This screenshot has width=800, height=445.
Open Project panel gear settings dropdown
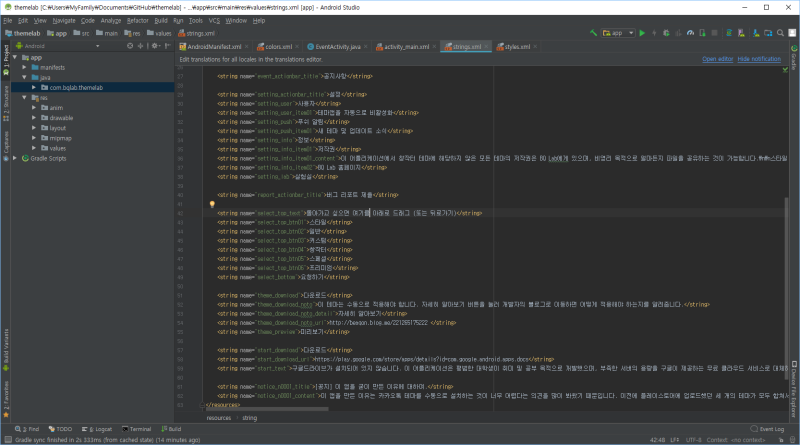(155, 46)
